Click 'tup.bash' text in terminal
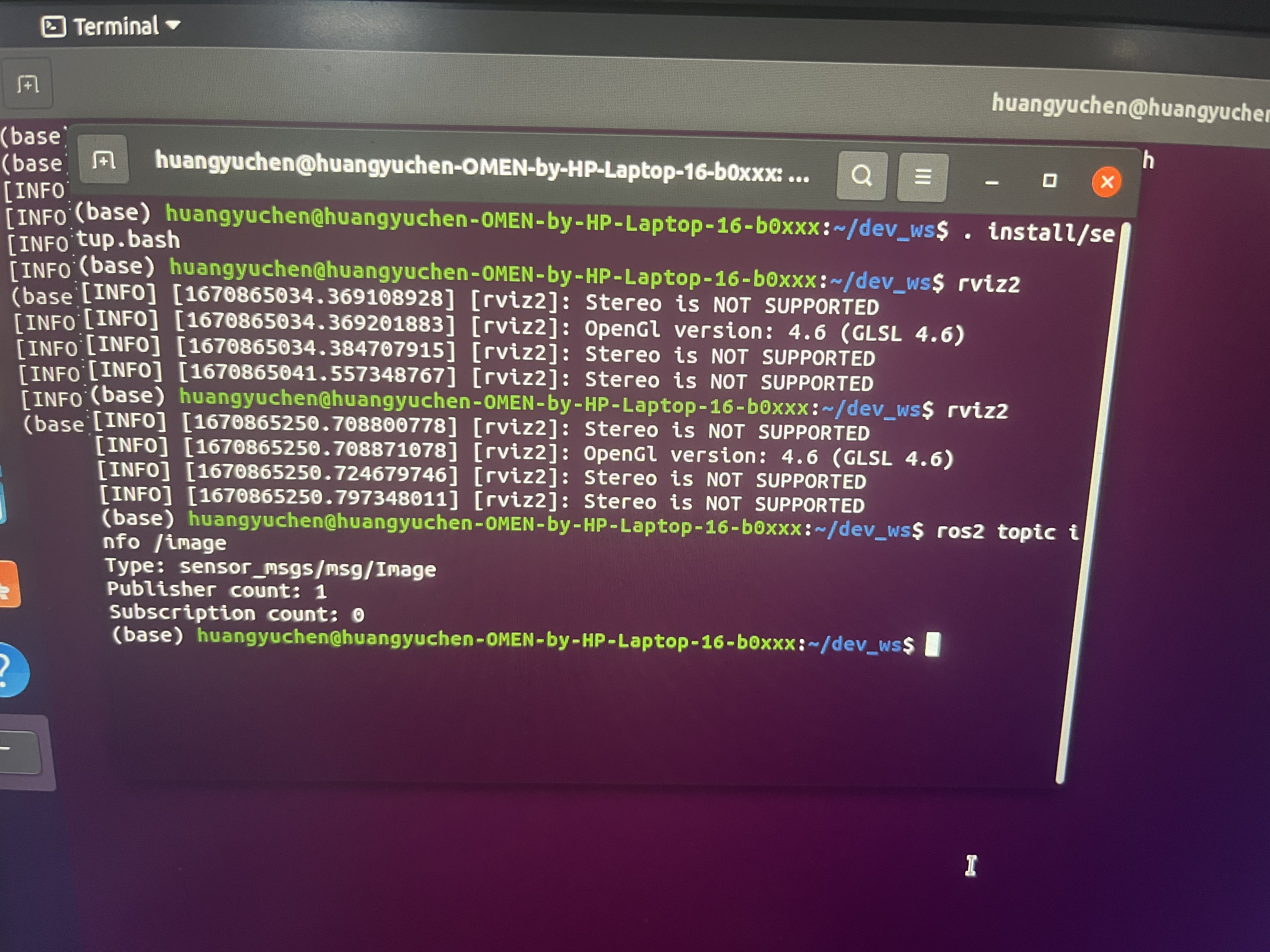The height and width of the screenshot is (952, 1270). coord(128,239)
